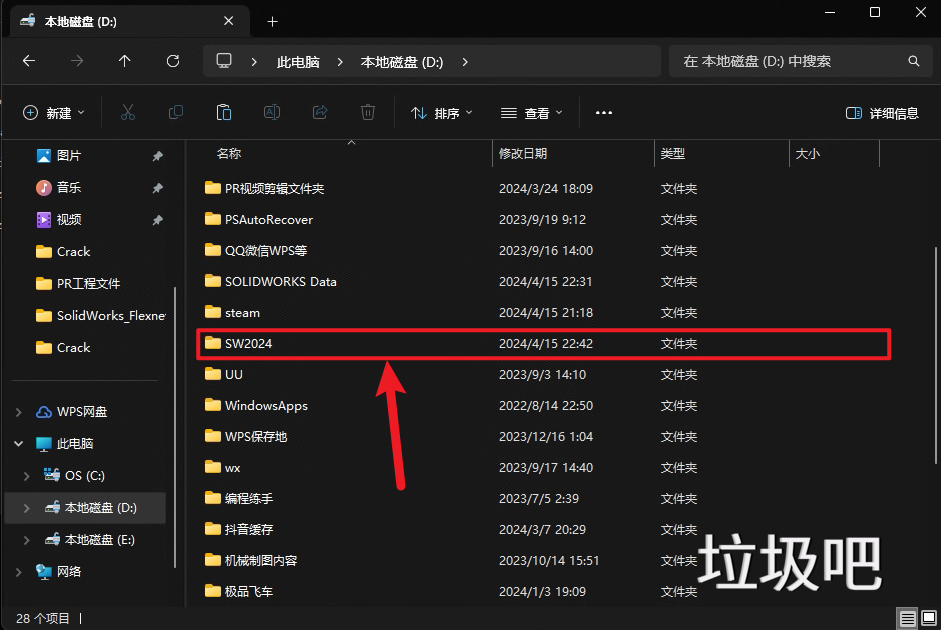Click the Back navigation button
The image size is (941, 630).
28,61
